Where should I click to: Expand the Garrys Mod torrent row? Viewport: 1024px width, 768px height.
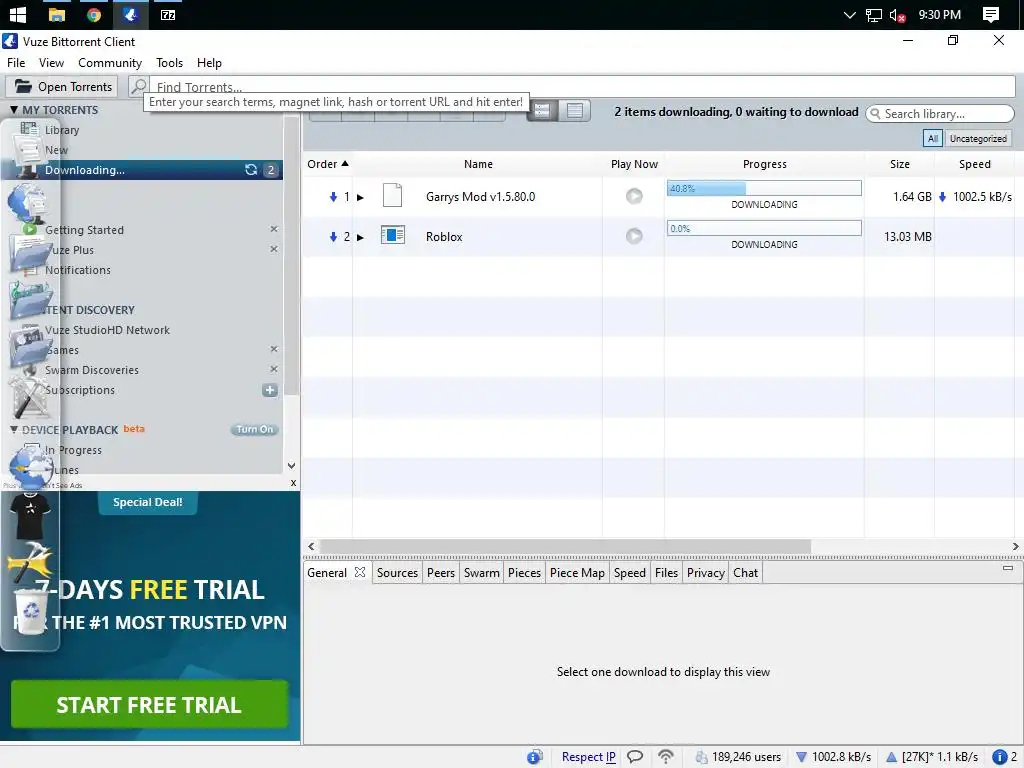point(360,197)
